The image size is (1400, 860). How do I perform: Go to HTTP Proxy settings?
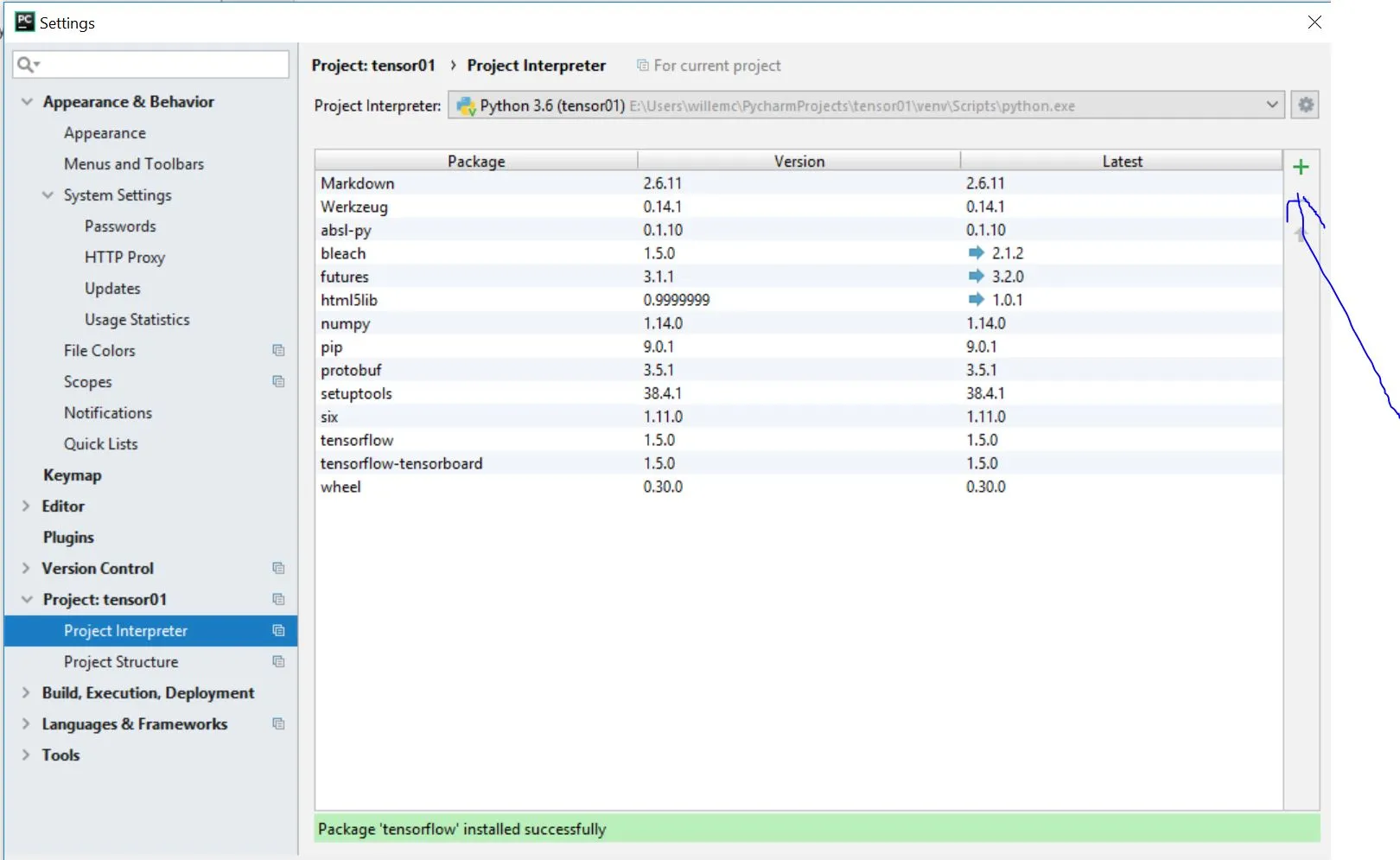point(124,258)
